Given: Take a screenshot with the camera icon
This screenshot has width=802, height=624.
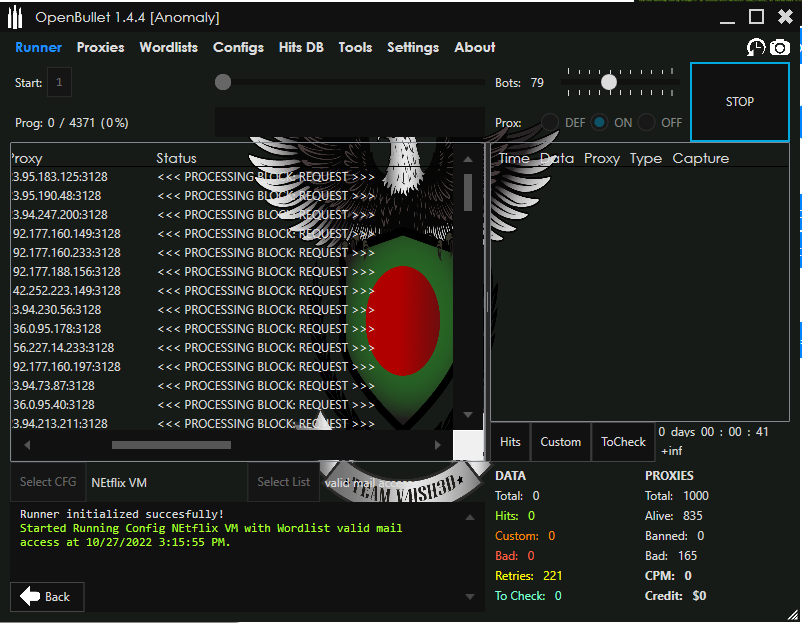Looking at the screenshot, I should pyautogui.click(x=779, y=48).
